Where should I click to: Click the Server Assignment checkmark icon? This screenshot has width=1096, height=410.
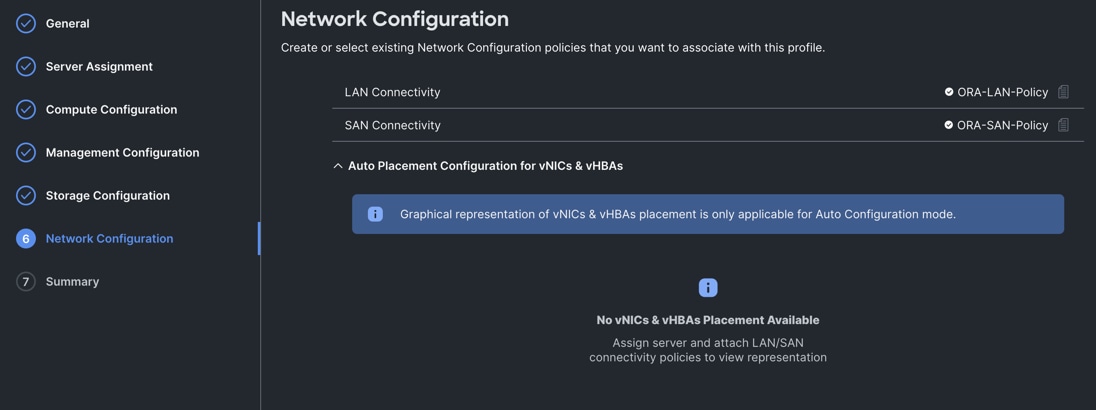[x=26, y=66]
